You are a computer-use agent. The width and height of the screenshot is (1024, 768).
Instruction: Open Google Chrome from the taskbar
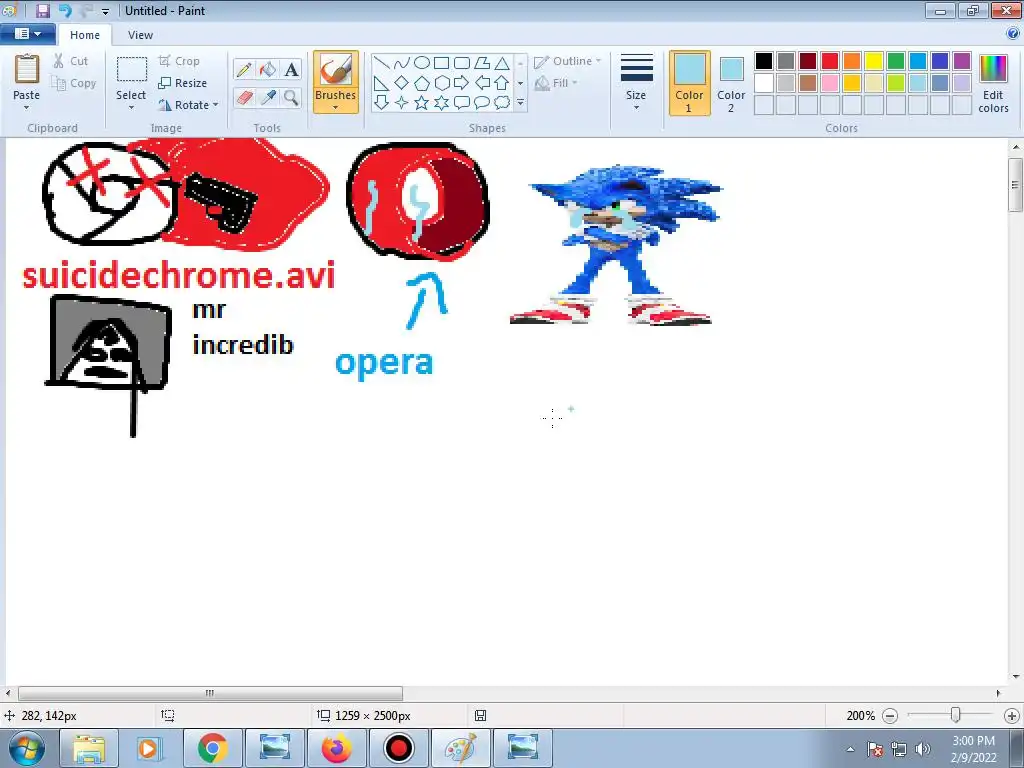tap(212, 748)
